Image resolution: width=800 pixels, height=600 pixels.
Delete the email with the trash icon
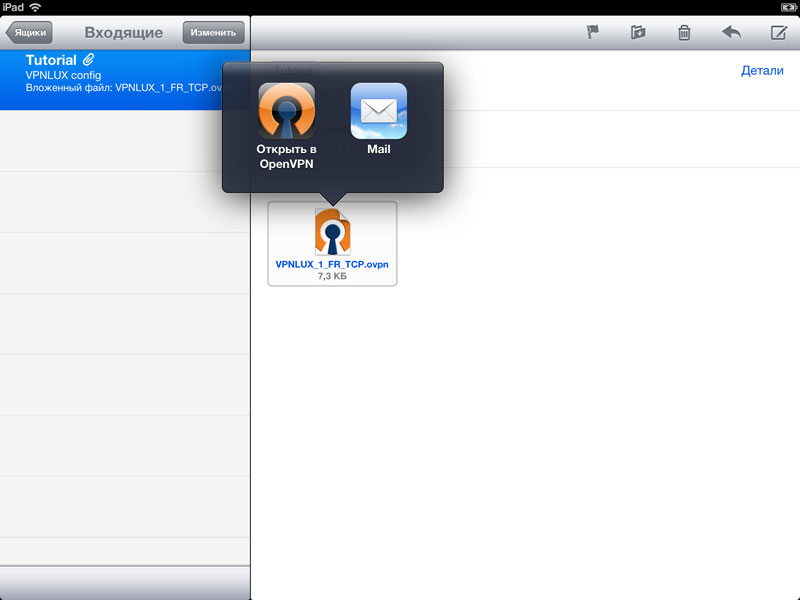click(x=684, y=33)
